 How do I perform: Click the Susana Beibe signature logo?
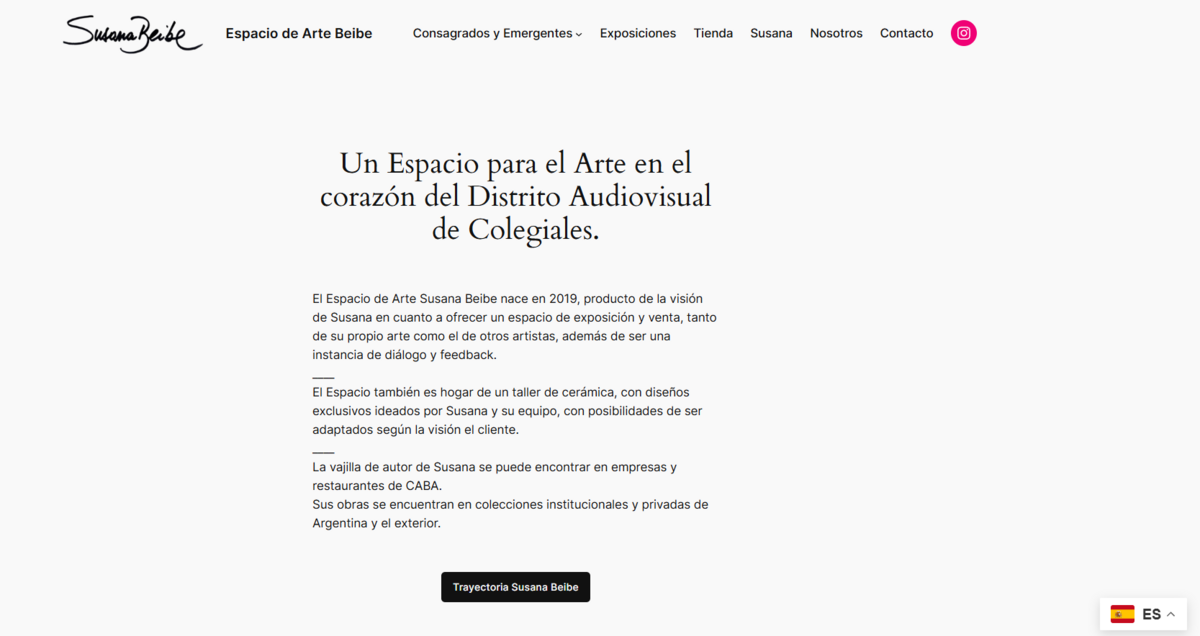tap(132, 34)
